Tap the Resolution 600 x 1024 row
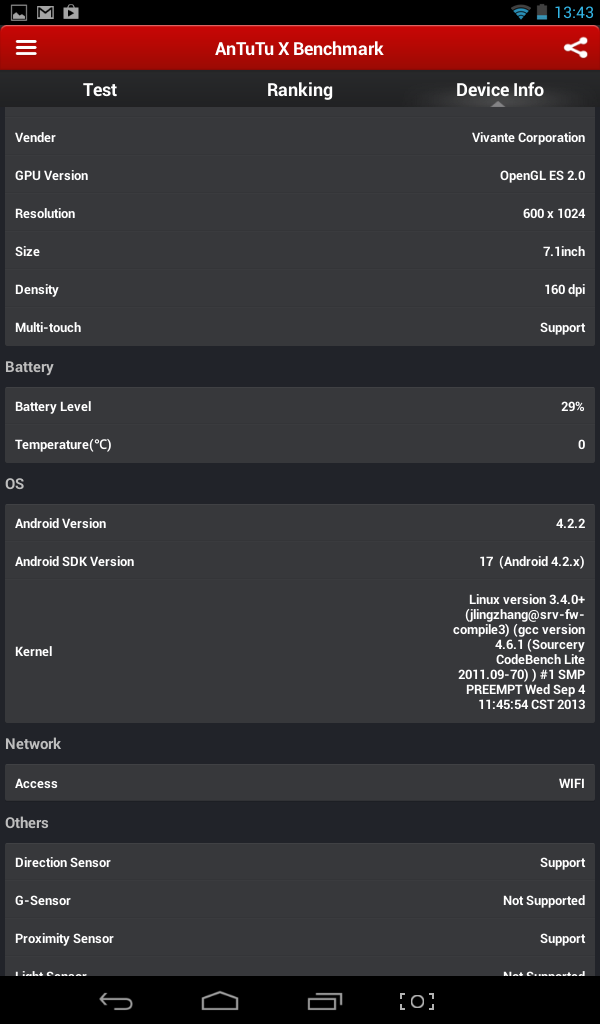Screen dimensions: 600x1024 300,213
